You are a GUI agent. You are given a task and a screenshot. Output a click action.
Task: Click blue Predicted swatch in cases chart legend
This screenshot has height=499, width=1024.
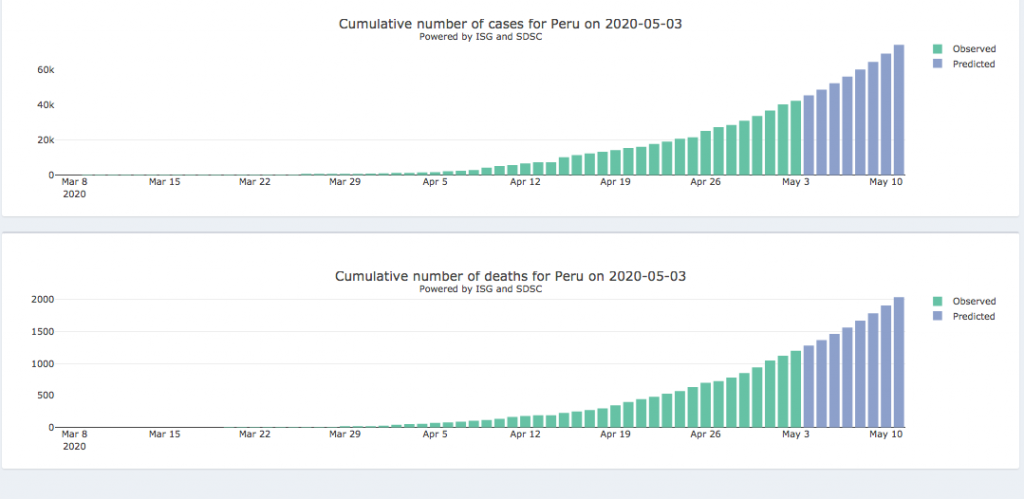pos(937,64)
